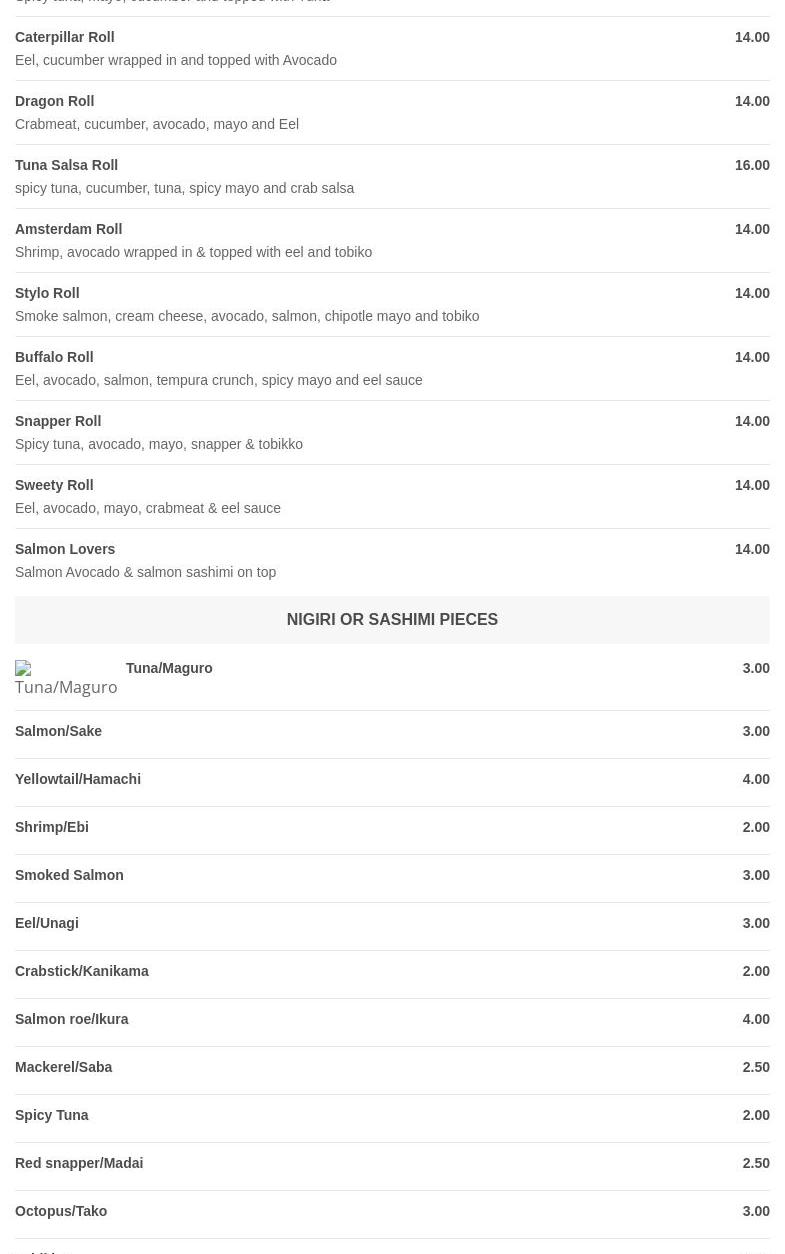Image resolution: width=785 pixels, height=1254 pixels.
Task: Click the Red snapper/Madai item
Action: (x=79, y=1163)
